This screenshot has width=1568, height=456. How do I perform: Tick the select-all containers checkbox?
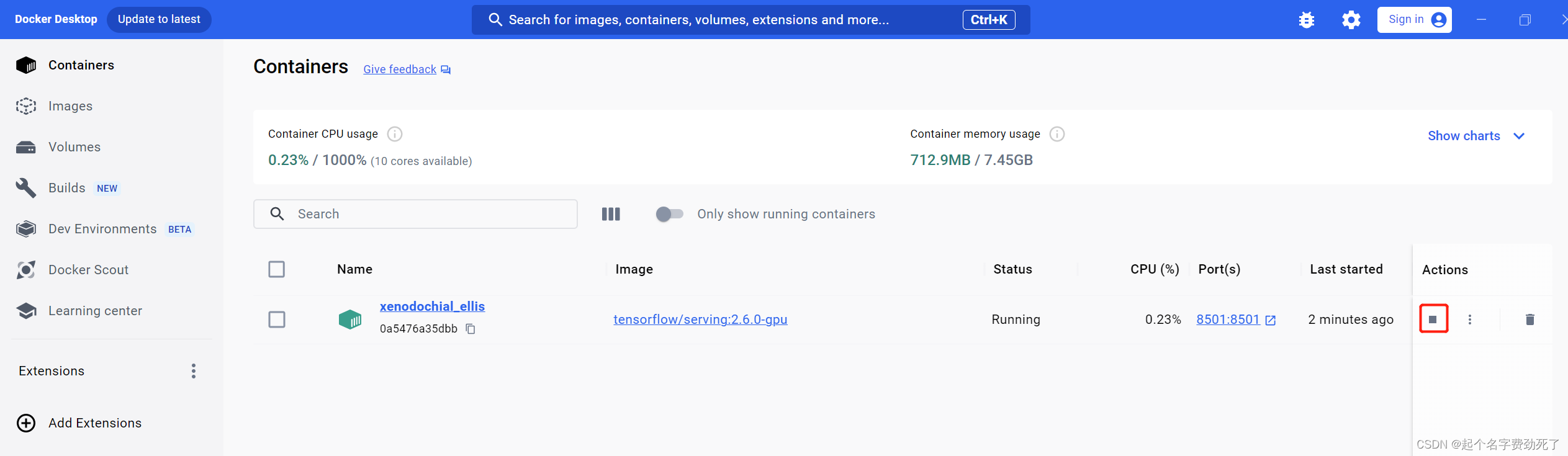pos(277,269)
